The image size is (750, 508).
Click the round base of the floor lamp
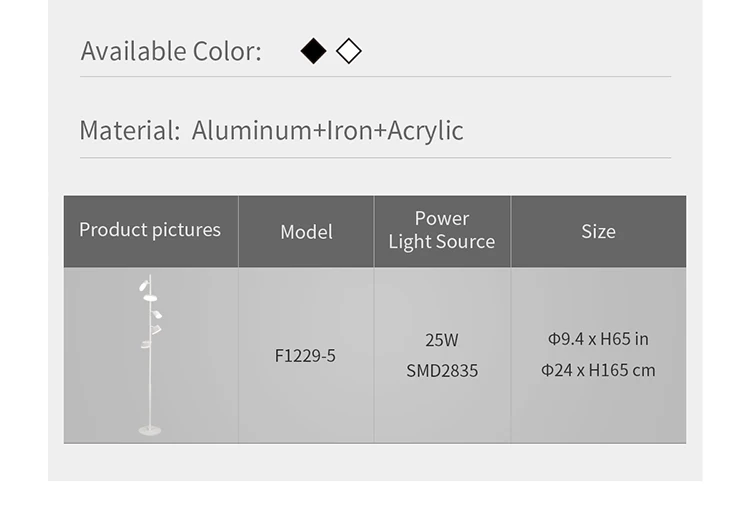click(150, 431)
